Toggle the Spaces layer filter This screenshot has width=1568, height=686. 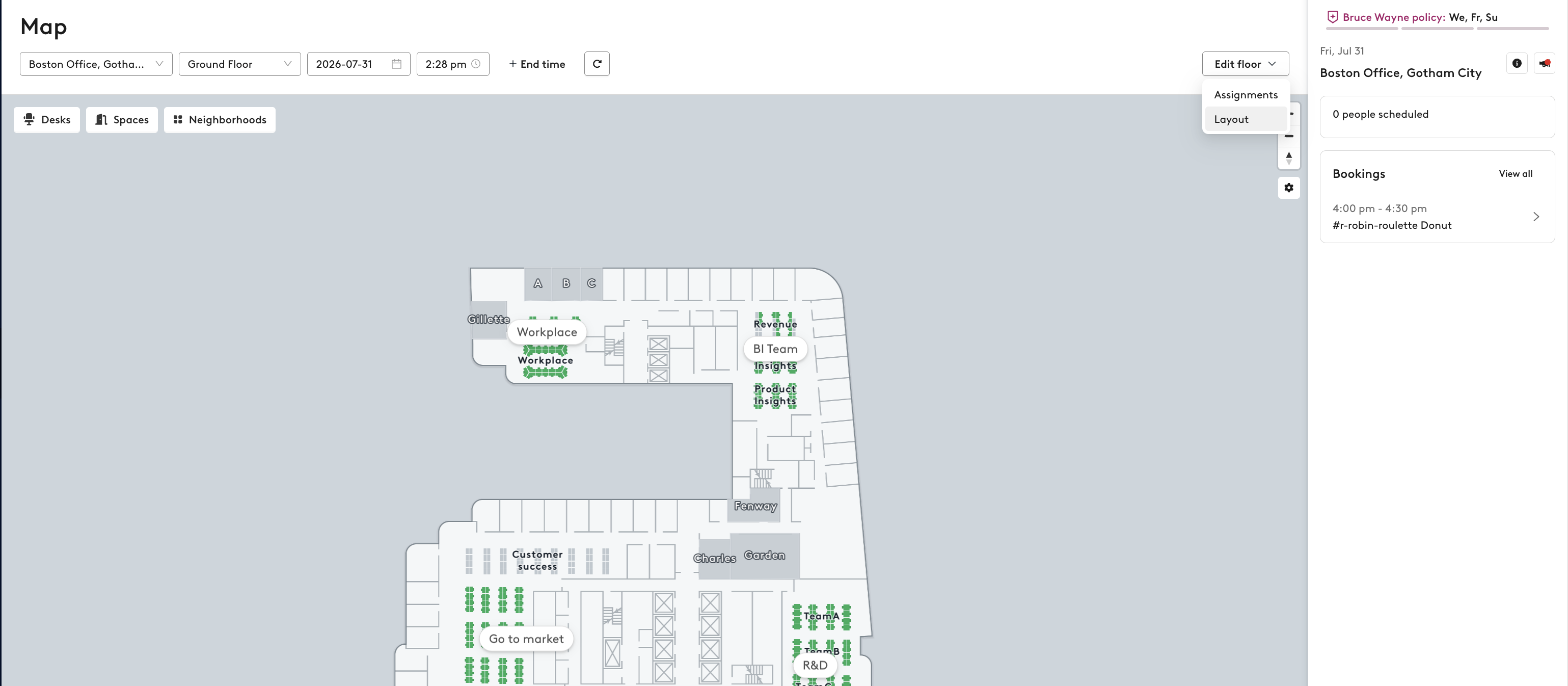tap(122, 120)
